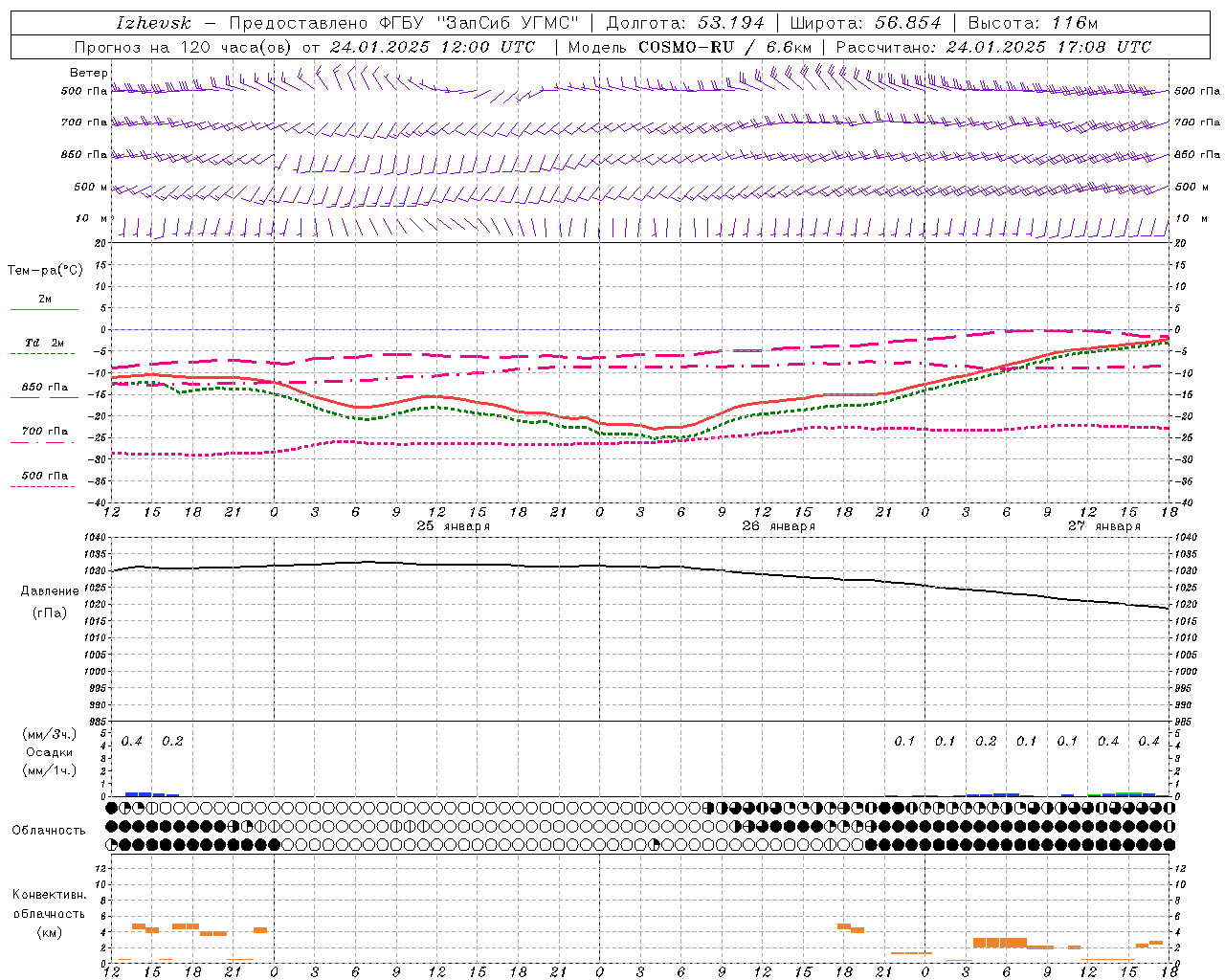1225x980 pixels.
Task: Click the "(мм/3ч.)" precipitation unit label
Action: pyautogui.click(x=49, y=734)
